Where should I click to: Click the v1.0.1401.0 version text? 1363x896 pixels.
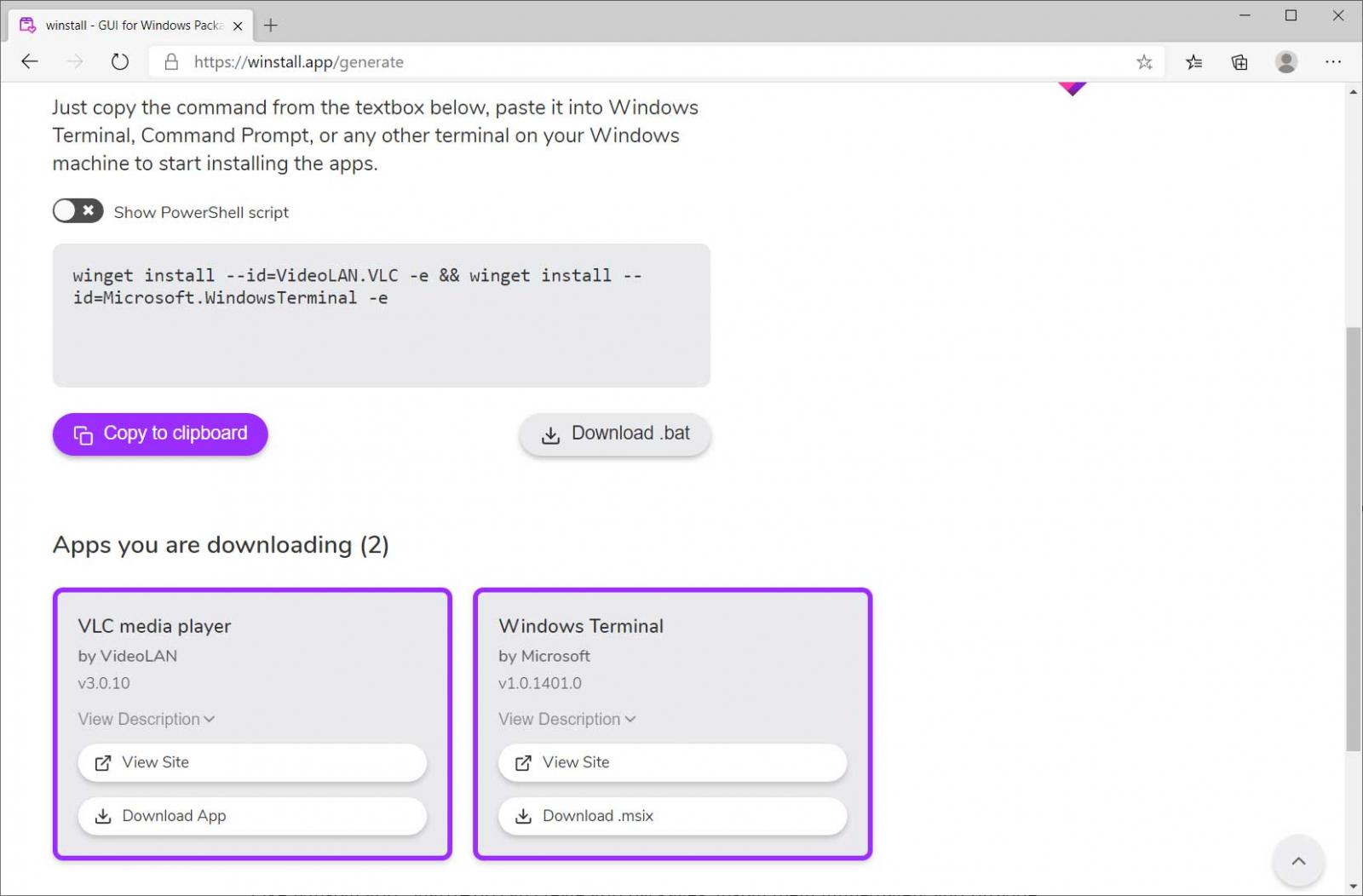point(540,683)
